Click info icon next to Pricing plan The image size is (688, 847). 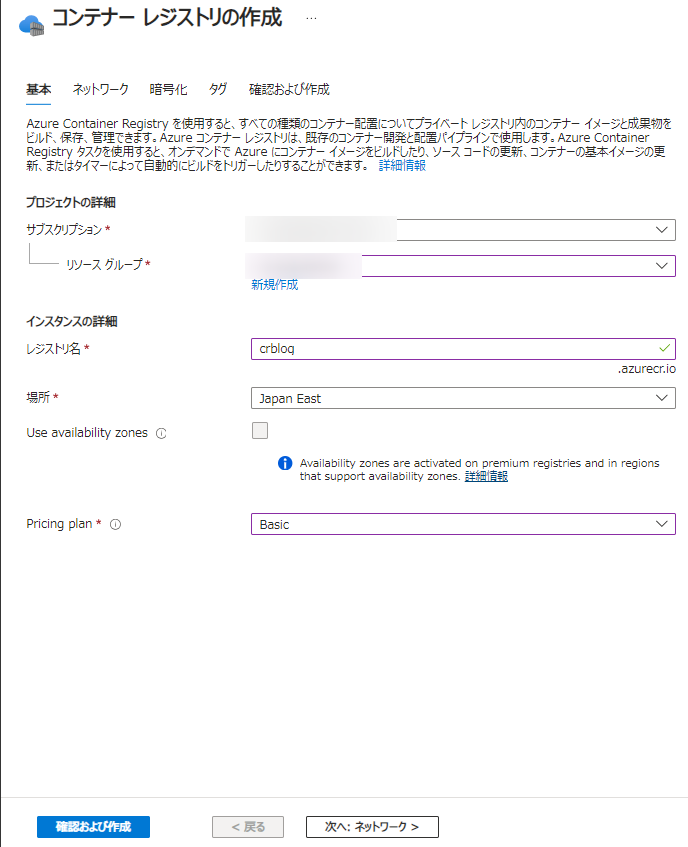(116, 525)
